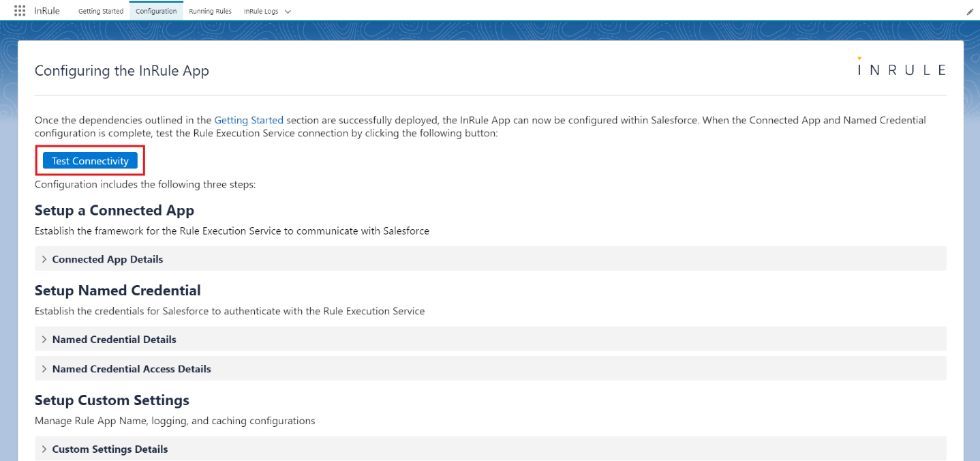Expand the Named Credential Access Details chevron

pos(44,369)
